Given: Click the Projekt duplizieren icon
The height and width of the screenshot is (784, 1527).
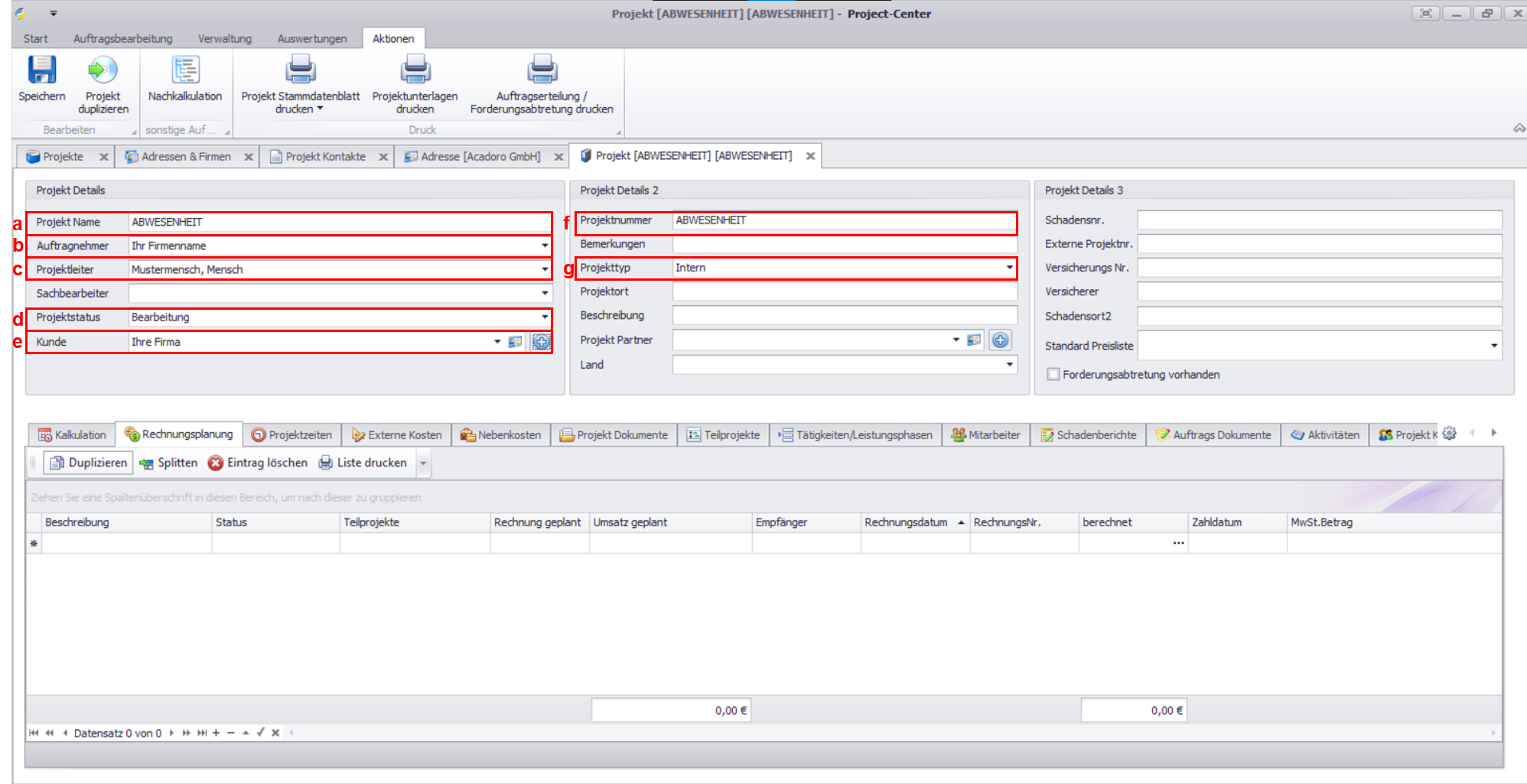Looking at the screenshot, I should 103,70.
